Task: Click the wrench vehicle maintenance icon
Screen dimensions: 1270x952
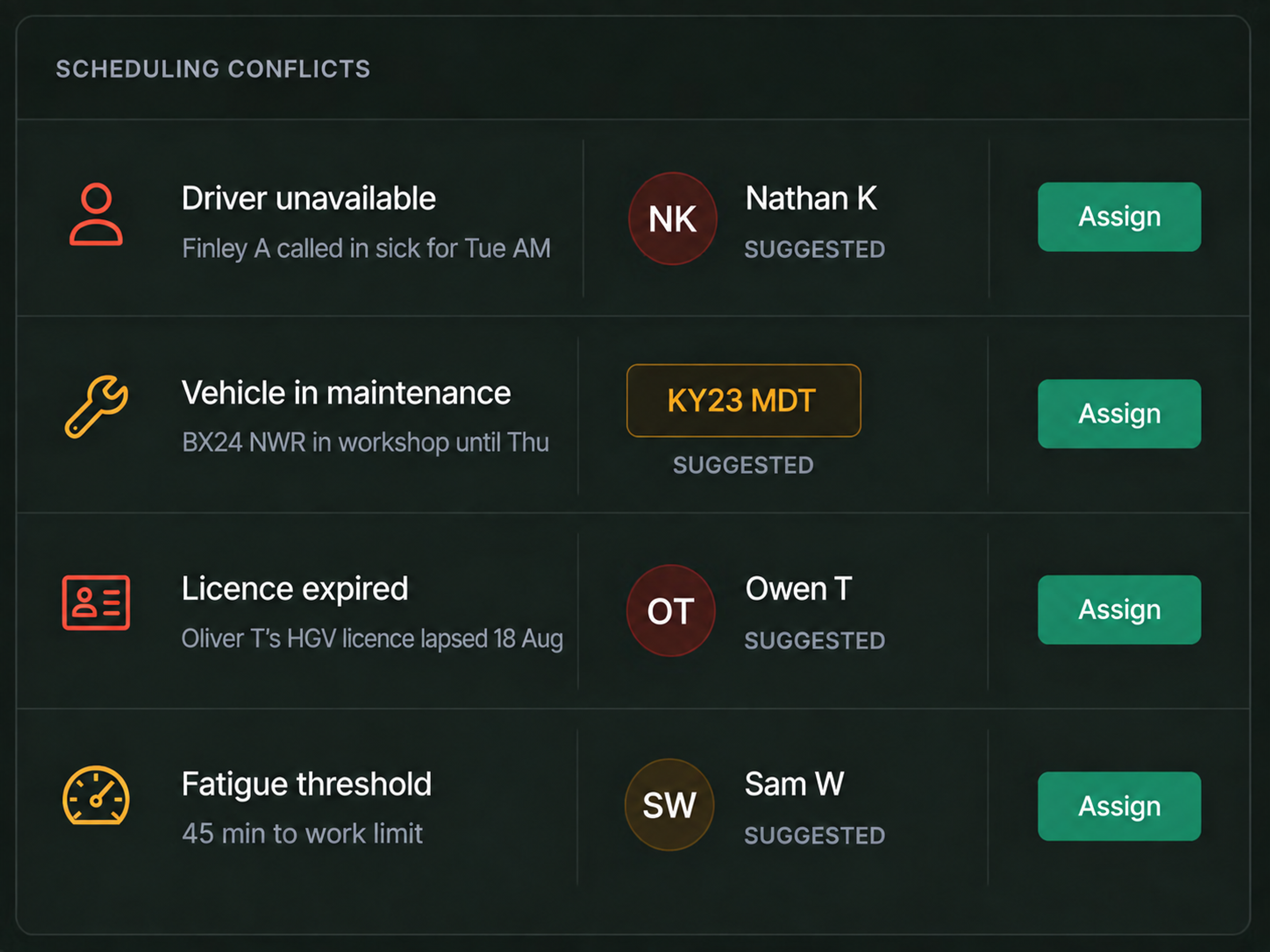Action: pos(97,407)
